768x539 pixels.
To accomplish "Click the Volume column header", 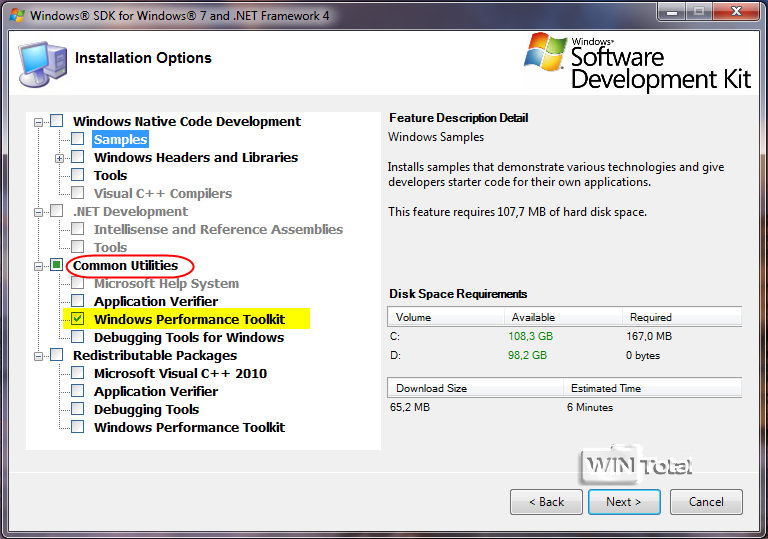I will (x=446, y=317).
